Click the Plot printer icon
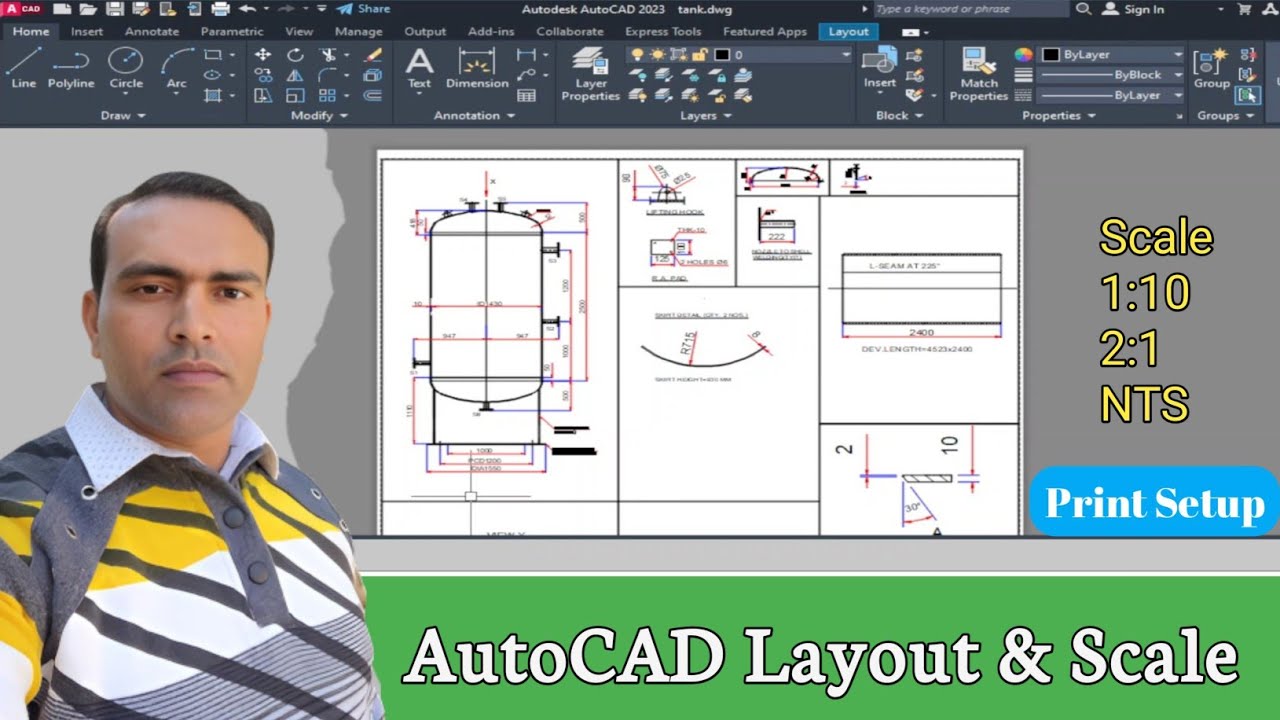 pos(220,9)
